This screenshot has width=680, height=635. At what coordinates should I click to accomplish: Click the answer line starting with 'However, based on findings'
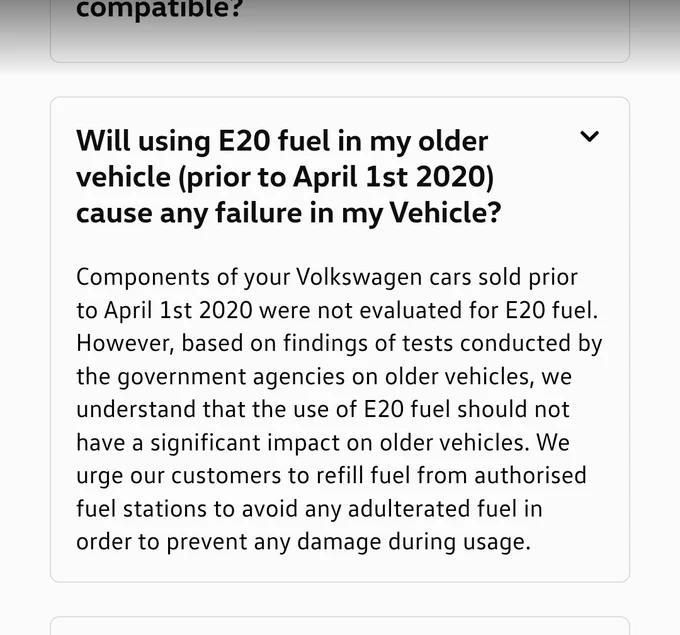click(339, 344)
